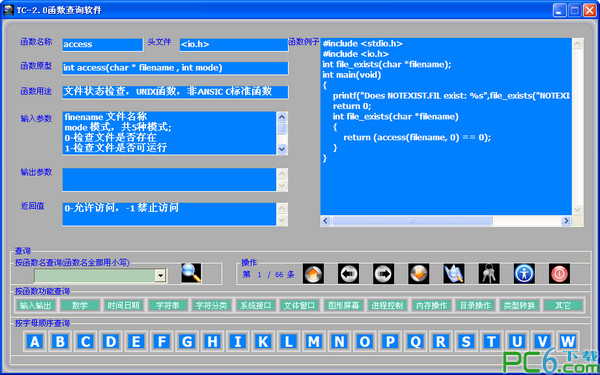Filter by 数学 function category
This screenshot has width=600, height=375.
pyautogui.click(x=80, y=305)
